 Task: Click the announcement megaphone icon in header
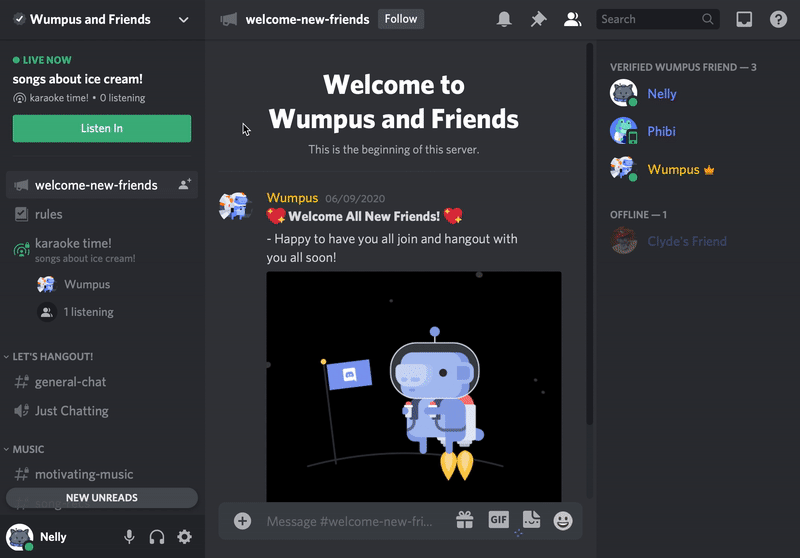[229, 19]
